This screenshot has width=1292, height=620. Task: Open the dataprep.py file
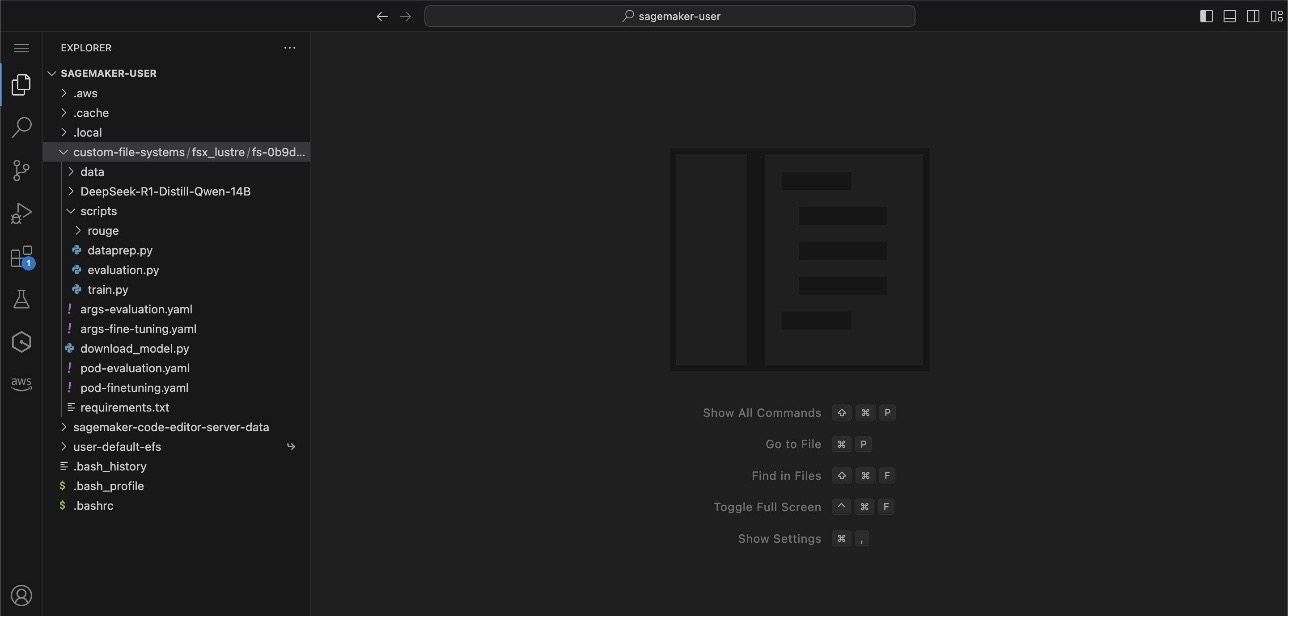click(176, 251)
